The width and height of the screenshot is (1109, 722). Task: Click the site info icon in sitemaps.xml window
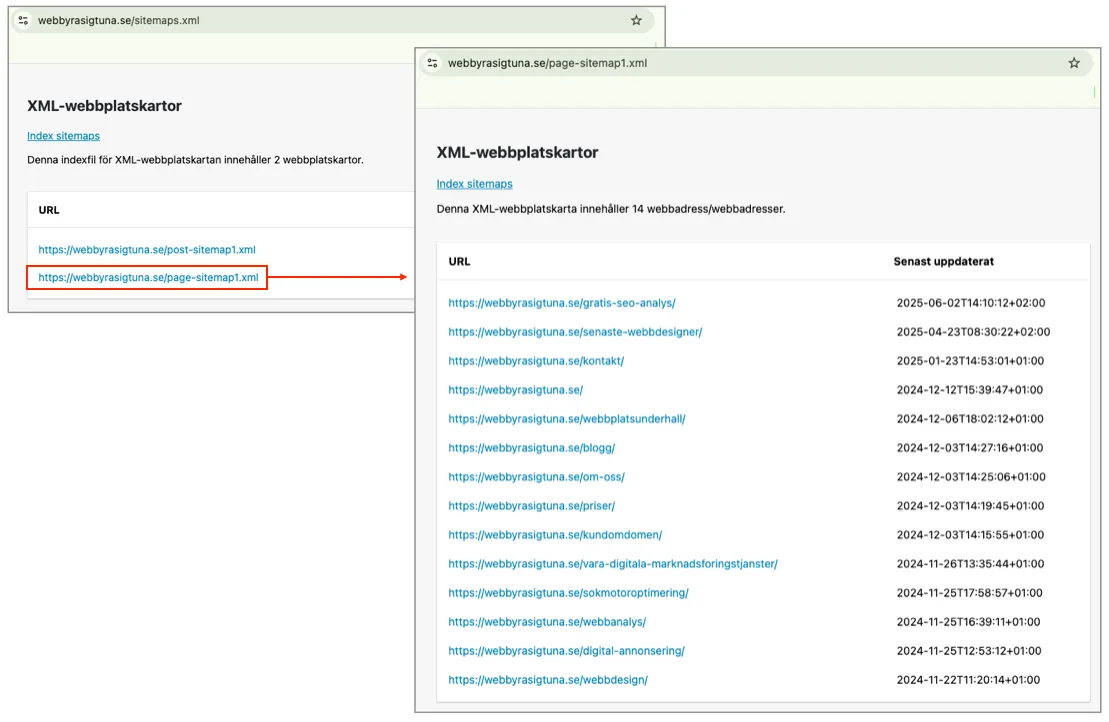[23, 21]
